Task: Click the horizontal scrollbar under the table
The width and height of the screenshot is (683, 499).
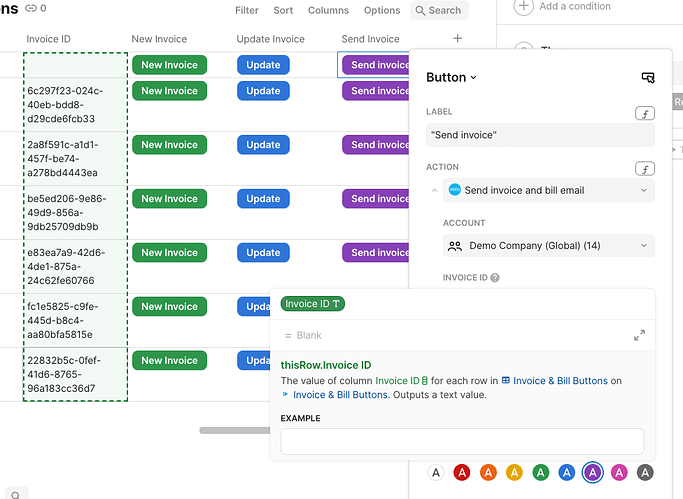Action: tap(234, 430)
